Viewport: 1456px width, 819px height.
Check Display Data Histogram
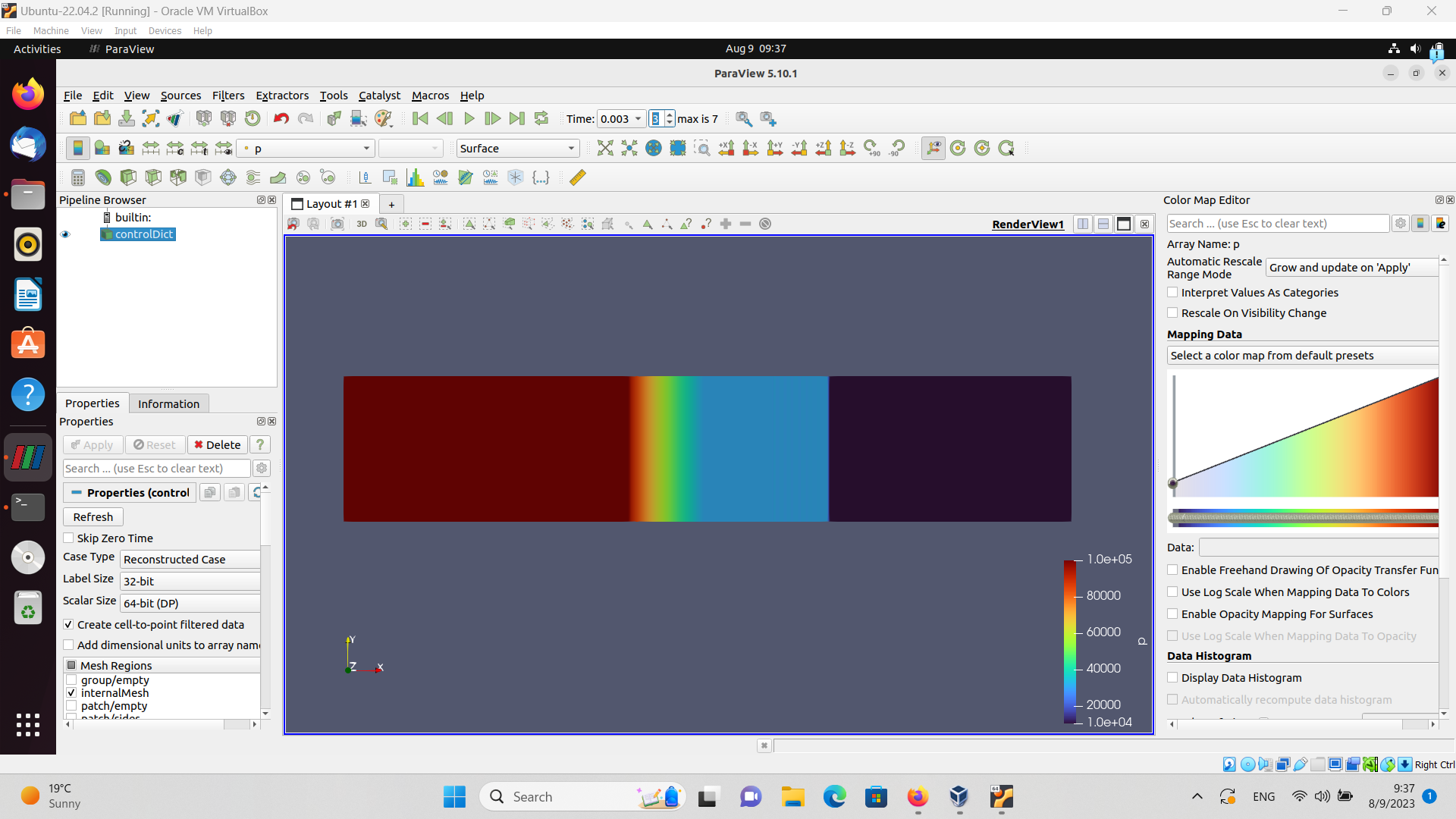tap(1173, 678)
